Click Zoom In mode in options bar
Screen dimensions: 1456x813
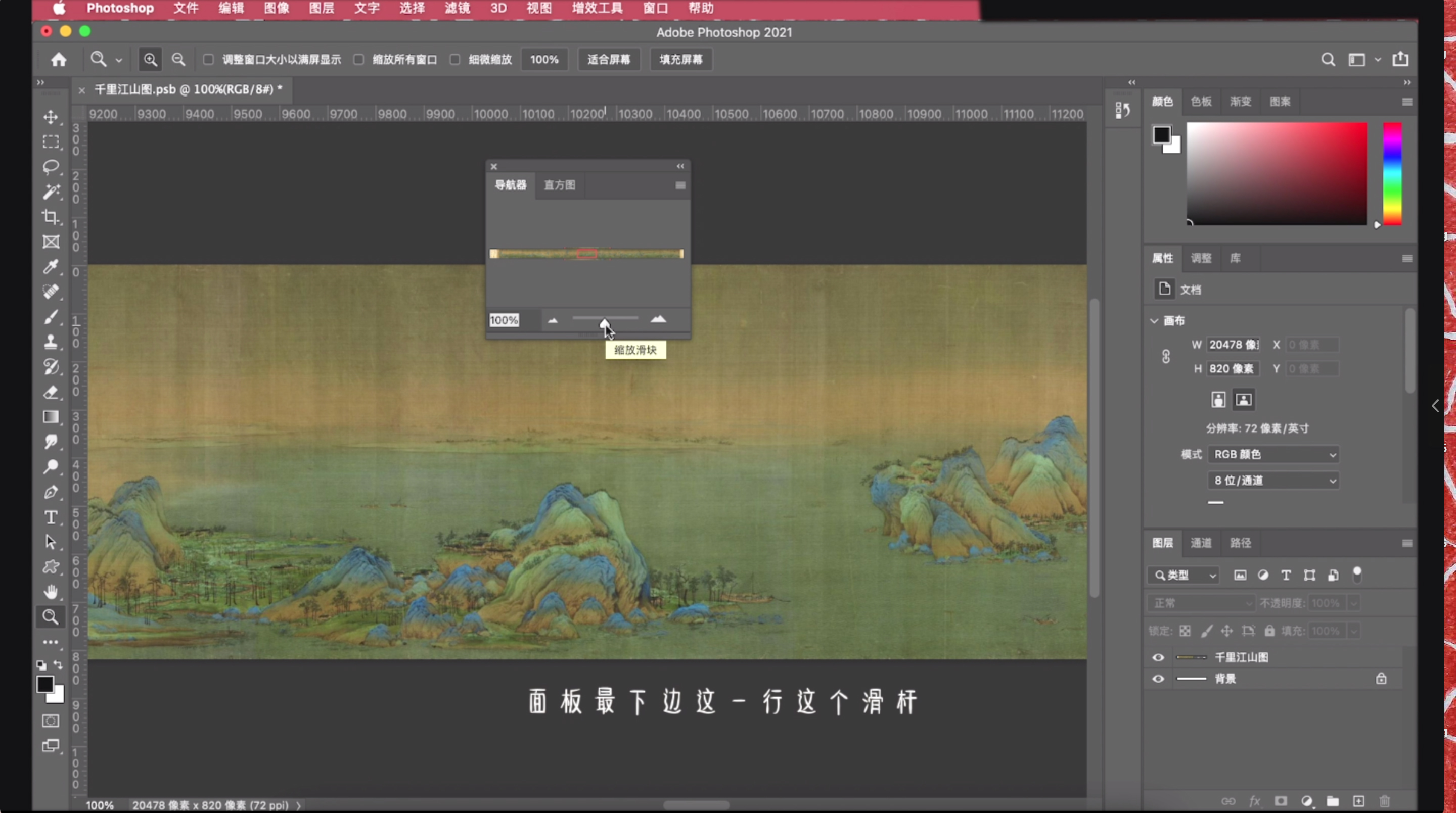(150, 59)
